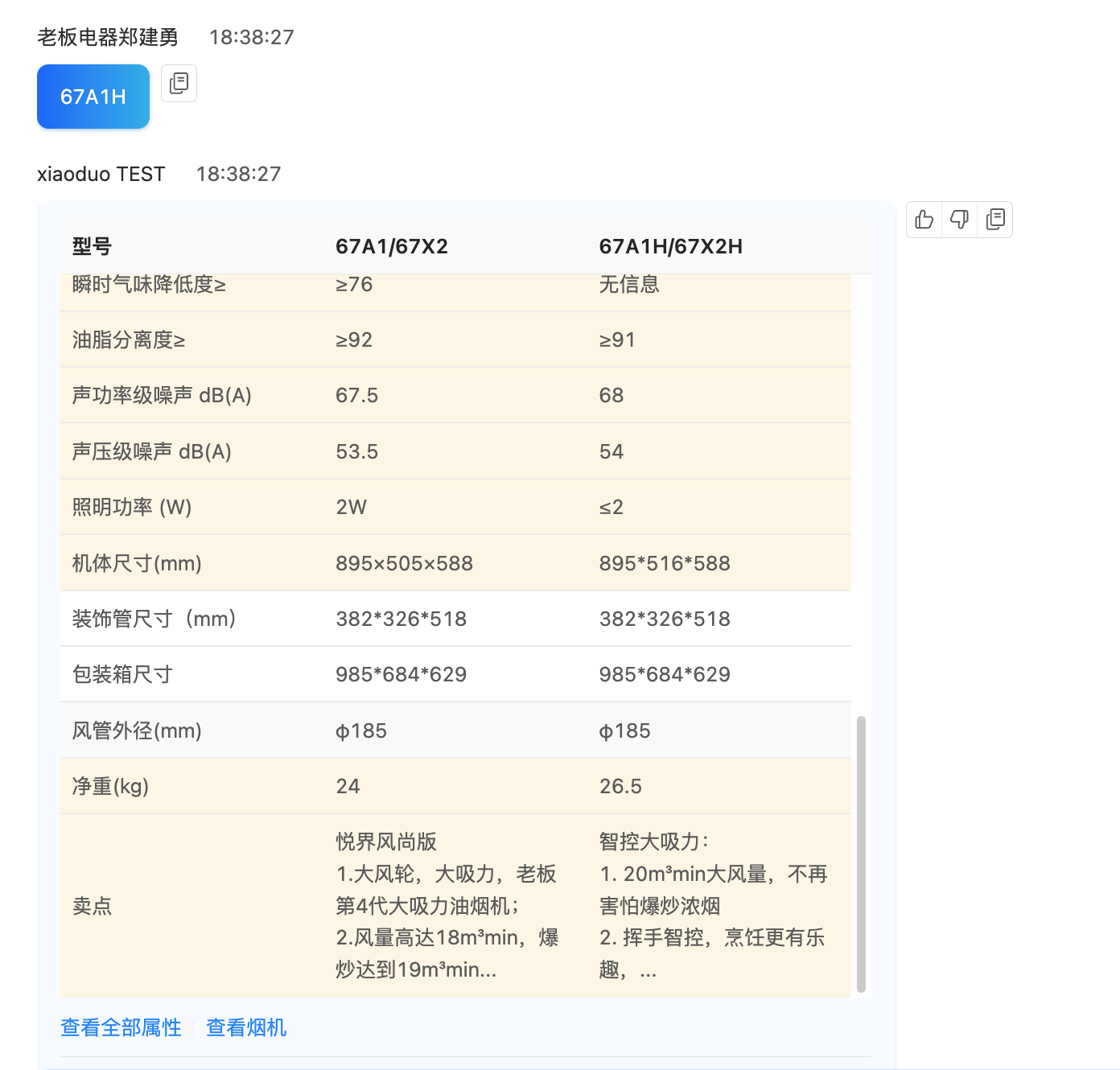Click the 68 noise value
Viewport: 1120px width, 1070px height.
tap(611, 395)
